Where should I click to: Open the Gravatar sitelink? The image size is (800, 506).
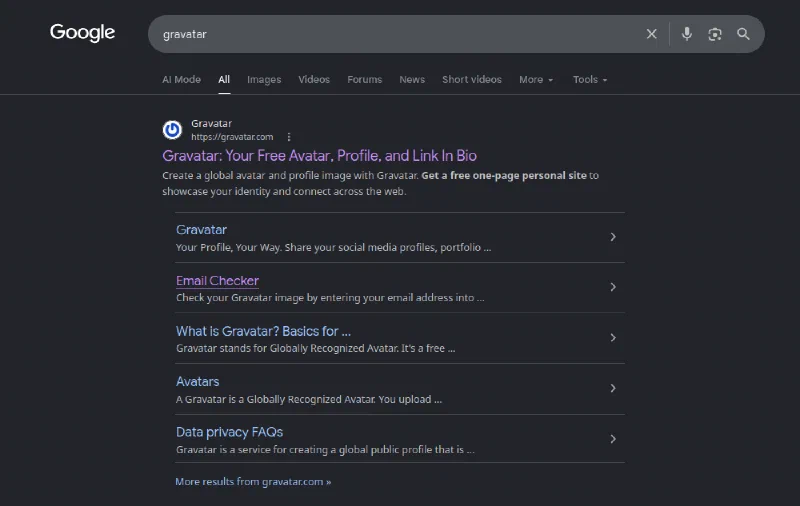tap(201, 230)
